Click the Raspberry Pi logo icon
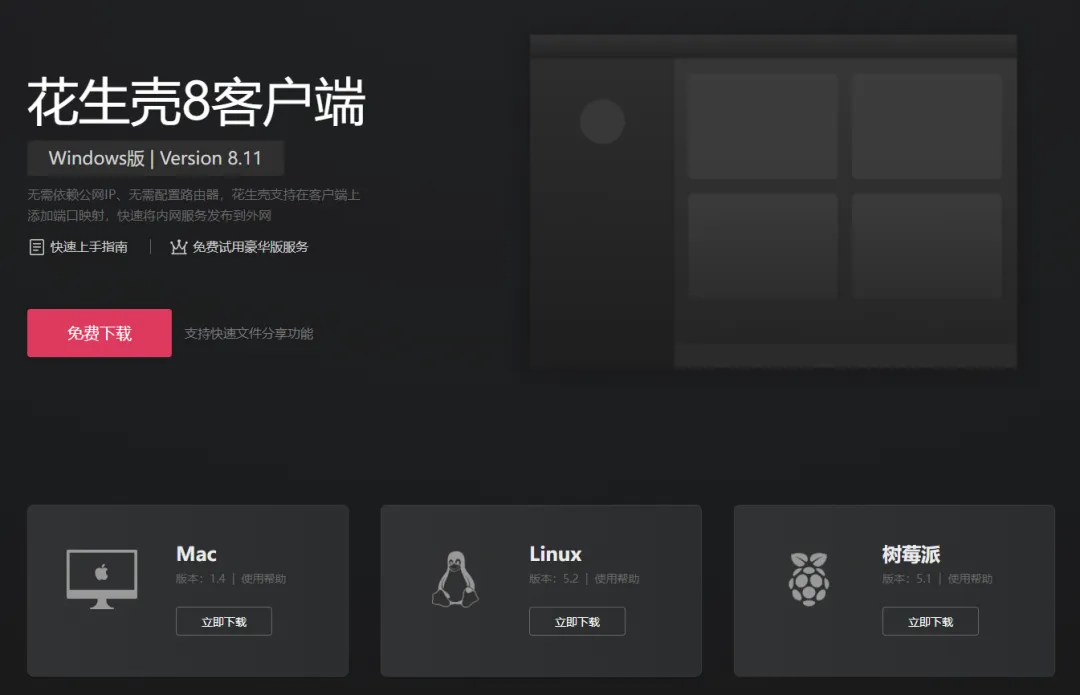The height and width of the screenshot is (695, 1080). coord(809,579)
